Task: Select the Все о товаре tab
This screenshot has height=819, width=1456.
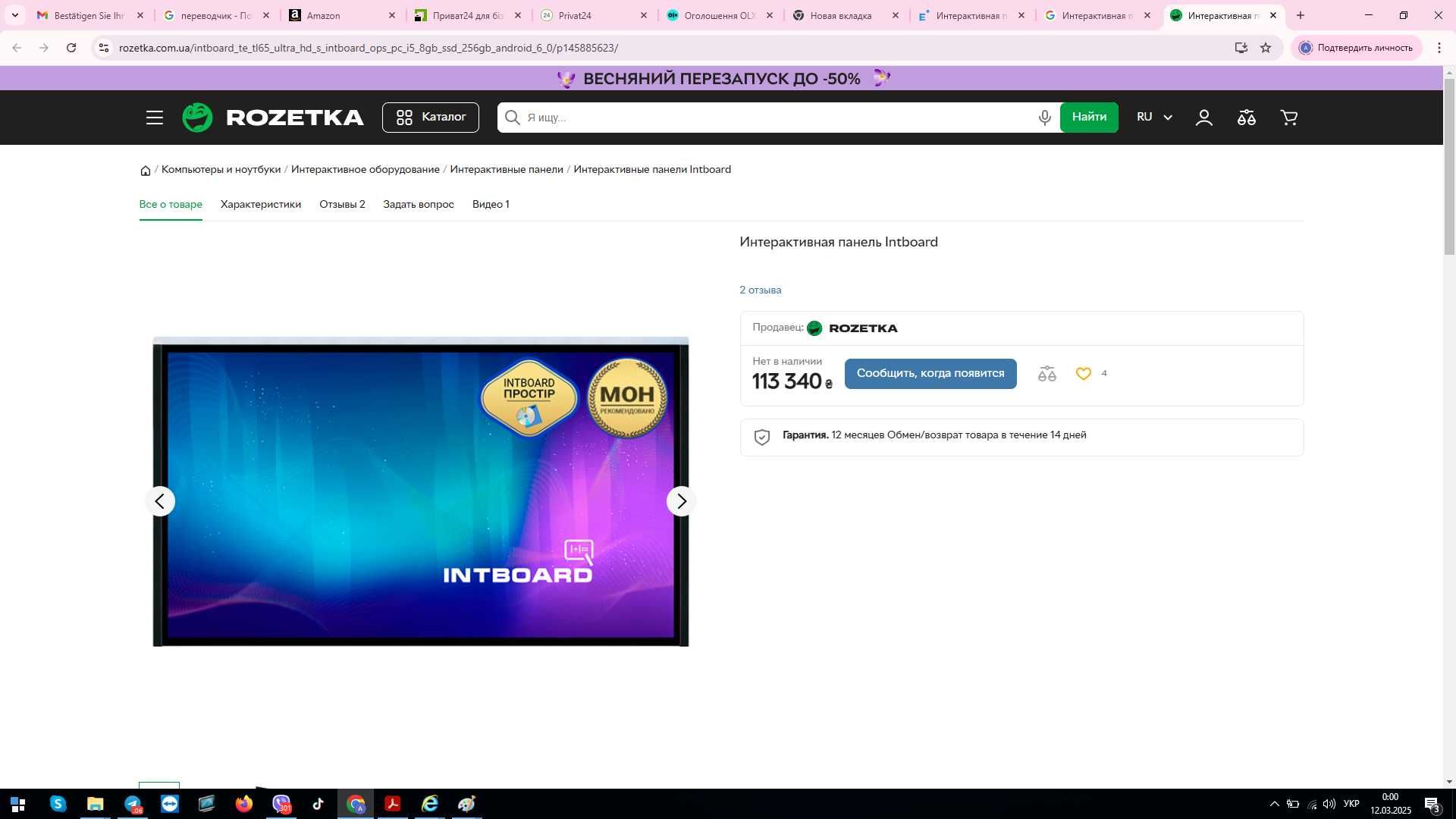Action: [x=171, y=204]
